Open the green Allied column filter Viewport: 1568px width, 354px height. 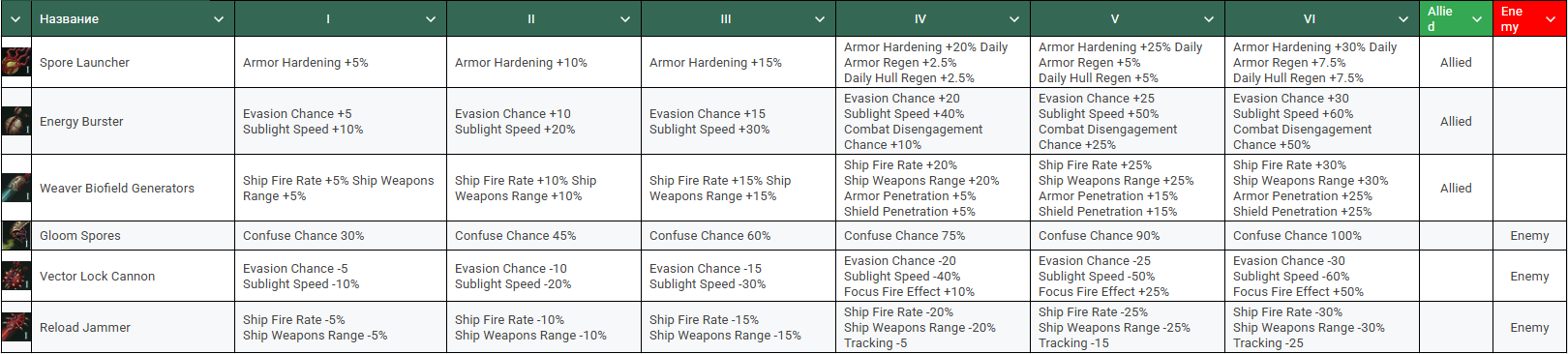click(1477, 18)
